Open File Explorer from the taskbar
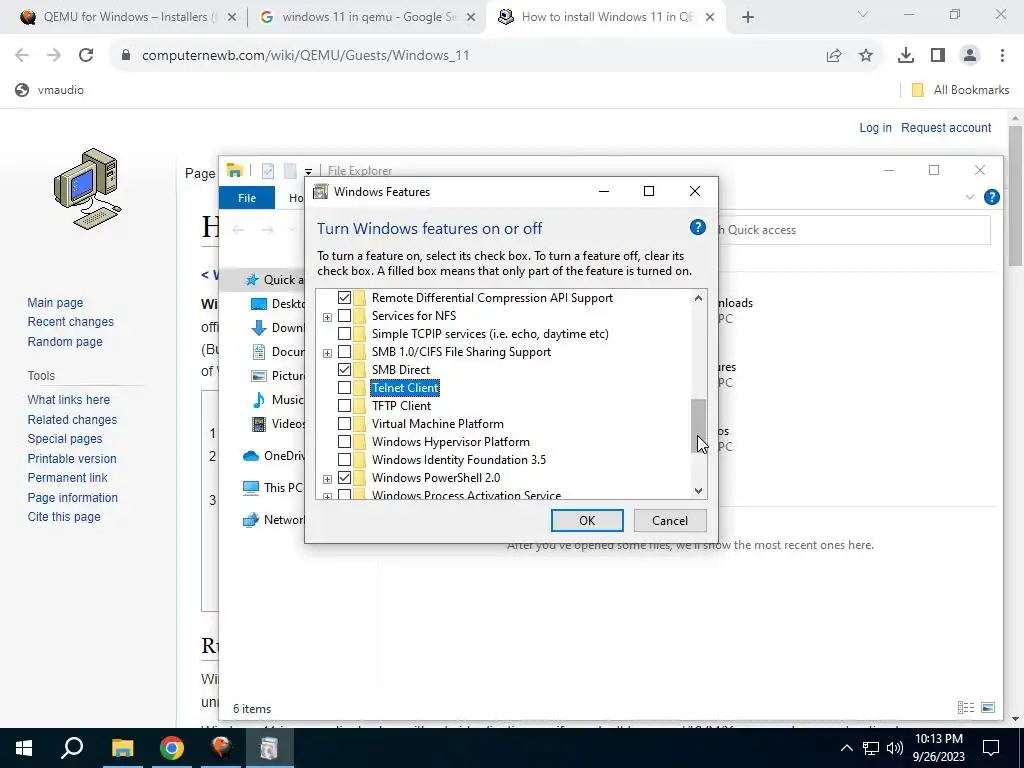This screenshot has width=1024, height=768. click(122, 748)
